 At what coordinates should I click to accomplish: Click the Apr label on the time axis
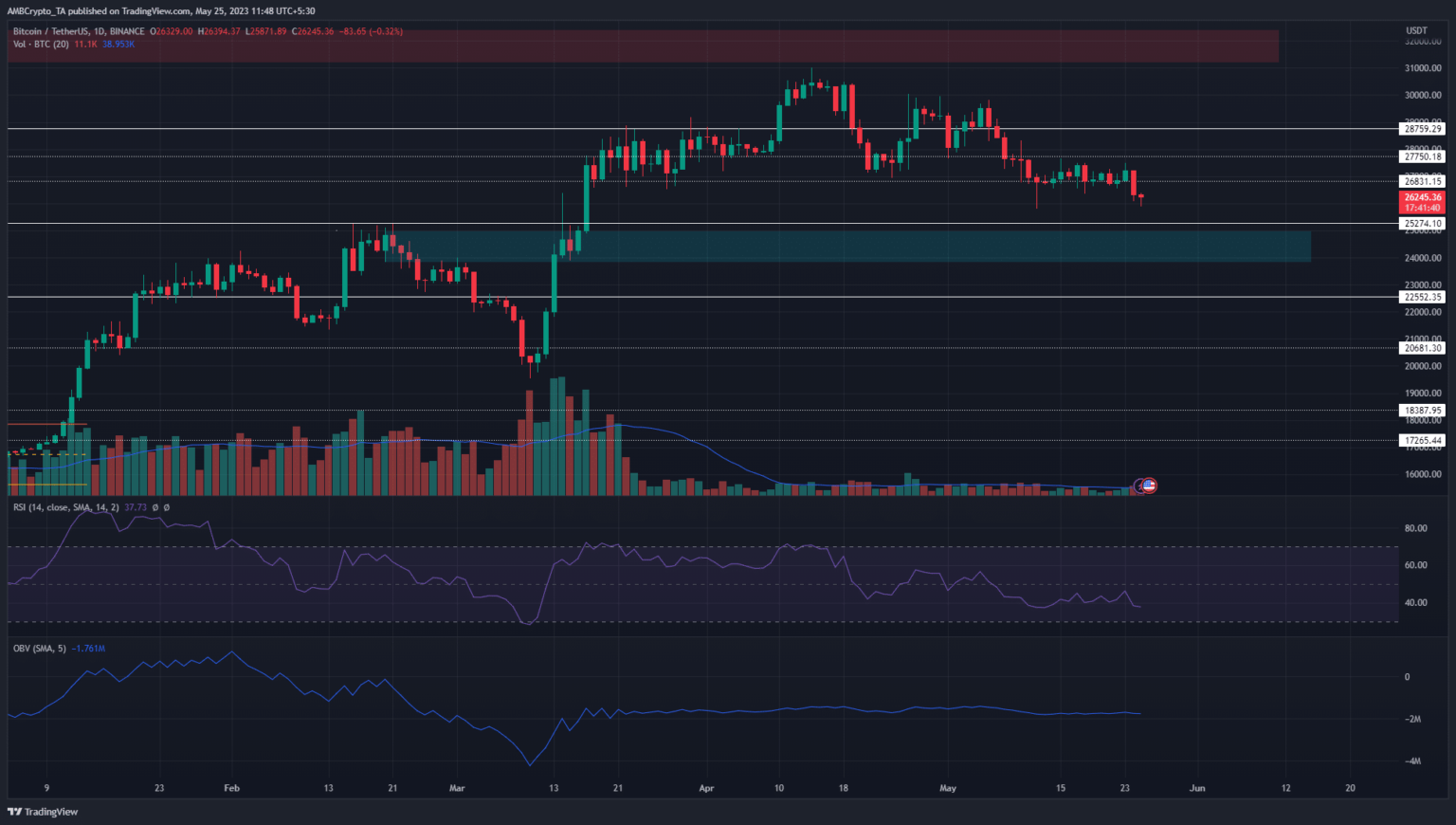(705, 788)
